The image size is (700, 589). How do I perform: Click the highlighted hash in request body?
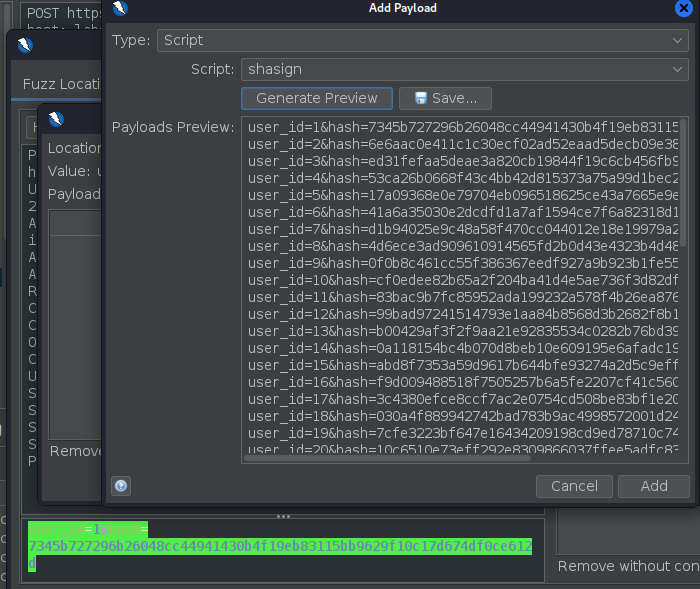coord(280,546)
